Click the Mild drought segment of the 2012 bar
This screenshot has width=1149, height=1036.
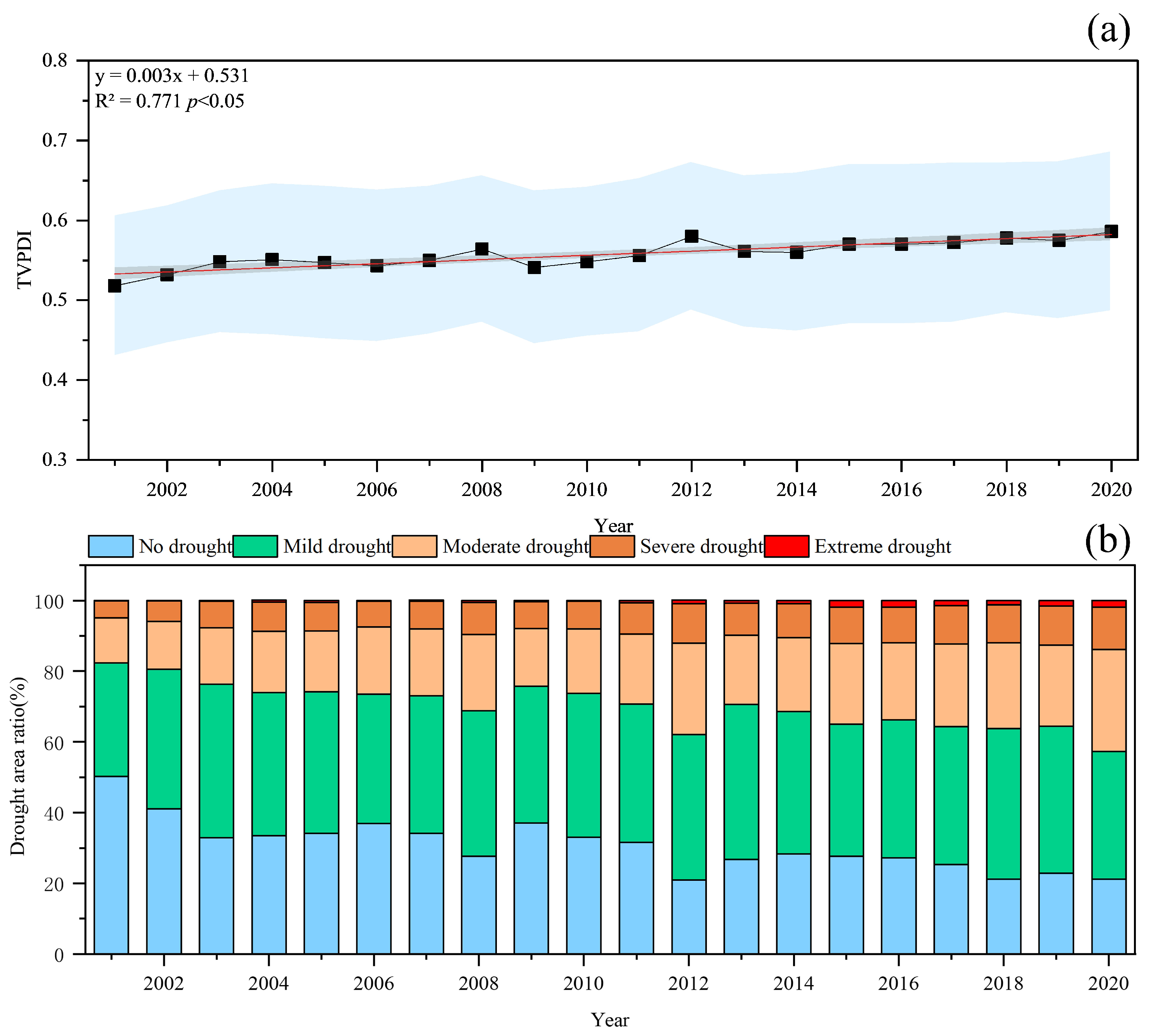688,807
